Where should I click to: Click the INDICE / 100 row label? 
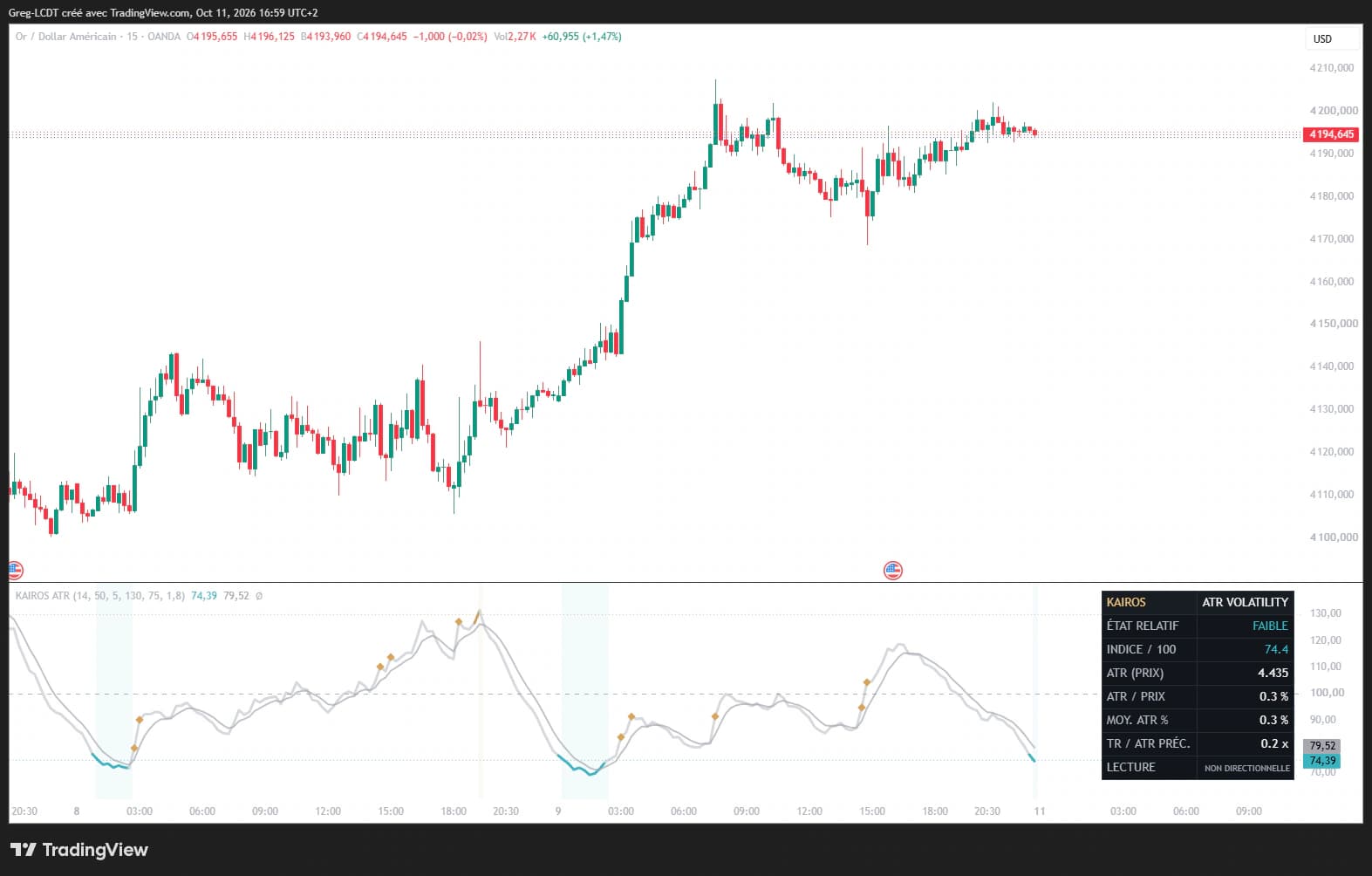(x=1141, y=649)
